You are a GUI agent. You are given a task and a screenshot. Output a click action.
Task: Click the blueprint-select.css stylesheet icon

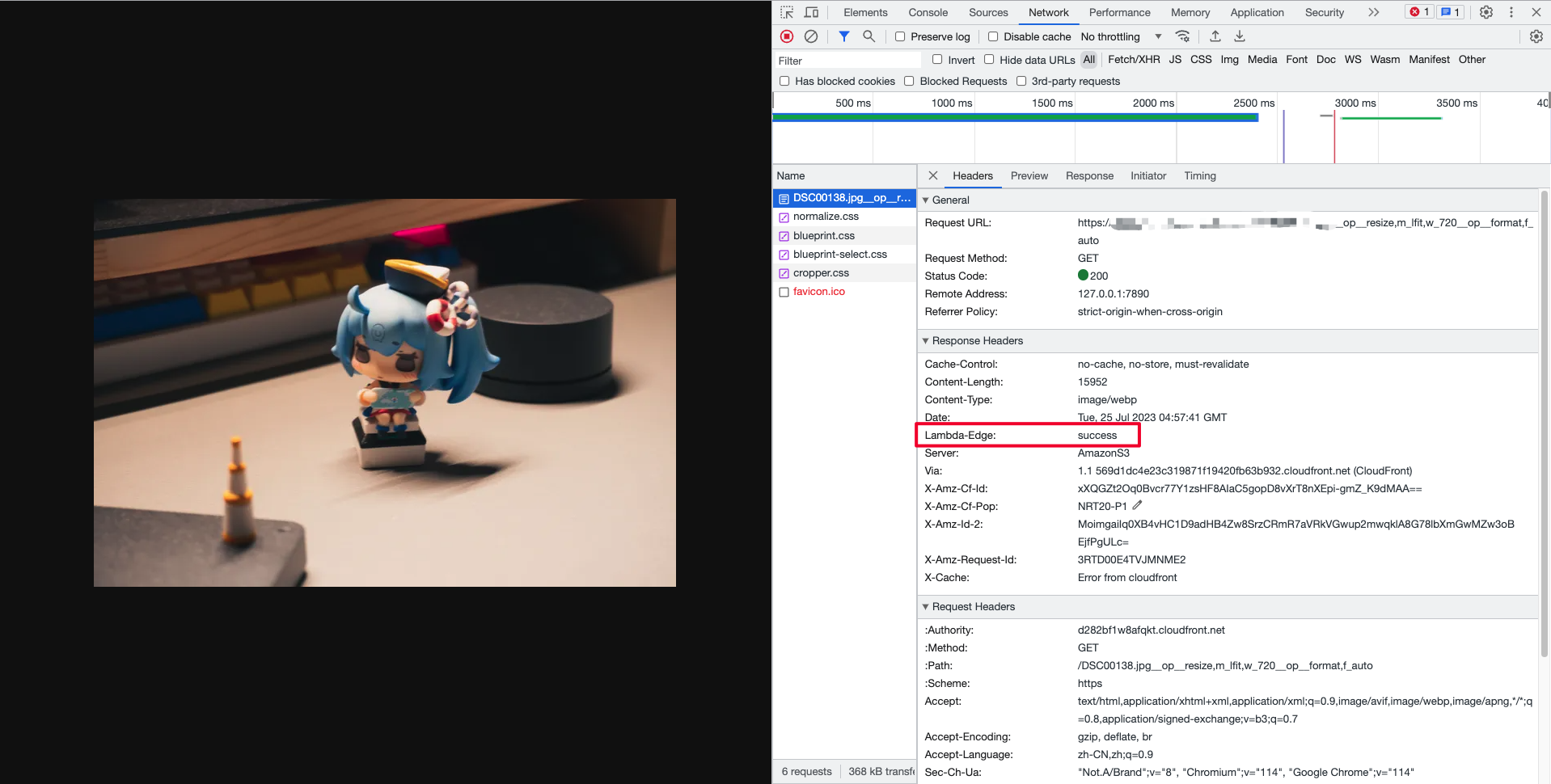[784, 255]
